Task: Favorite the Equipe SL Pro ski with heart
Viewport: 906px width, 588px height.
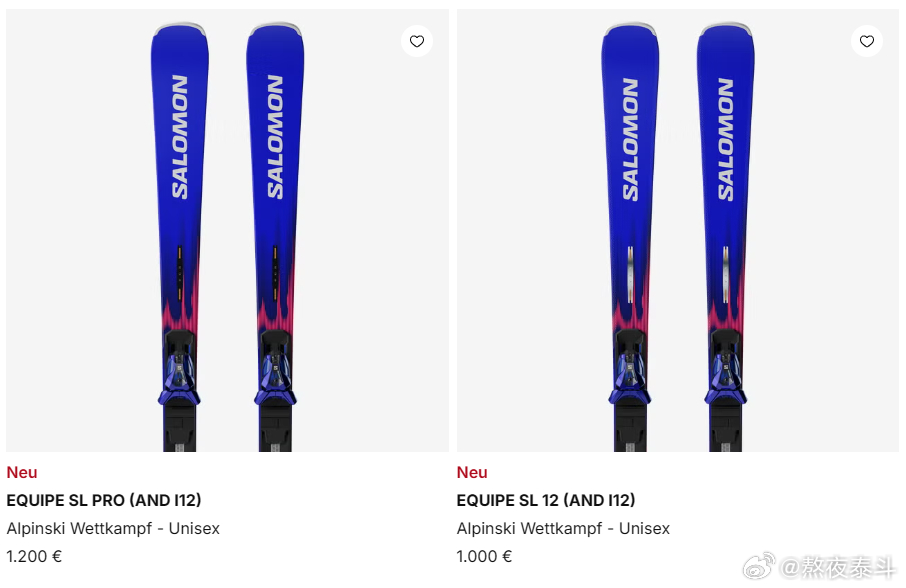Action: pyautogui.click(x=417, y=41)
